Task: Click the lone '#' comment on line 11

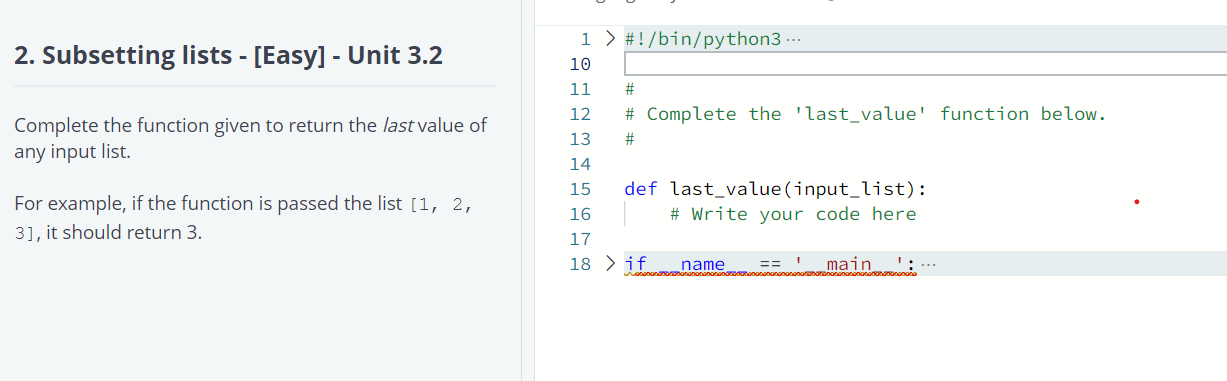Action: (630, 89)
